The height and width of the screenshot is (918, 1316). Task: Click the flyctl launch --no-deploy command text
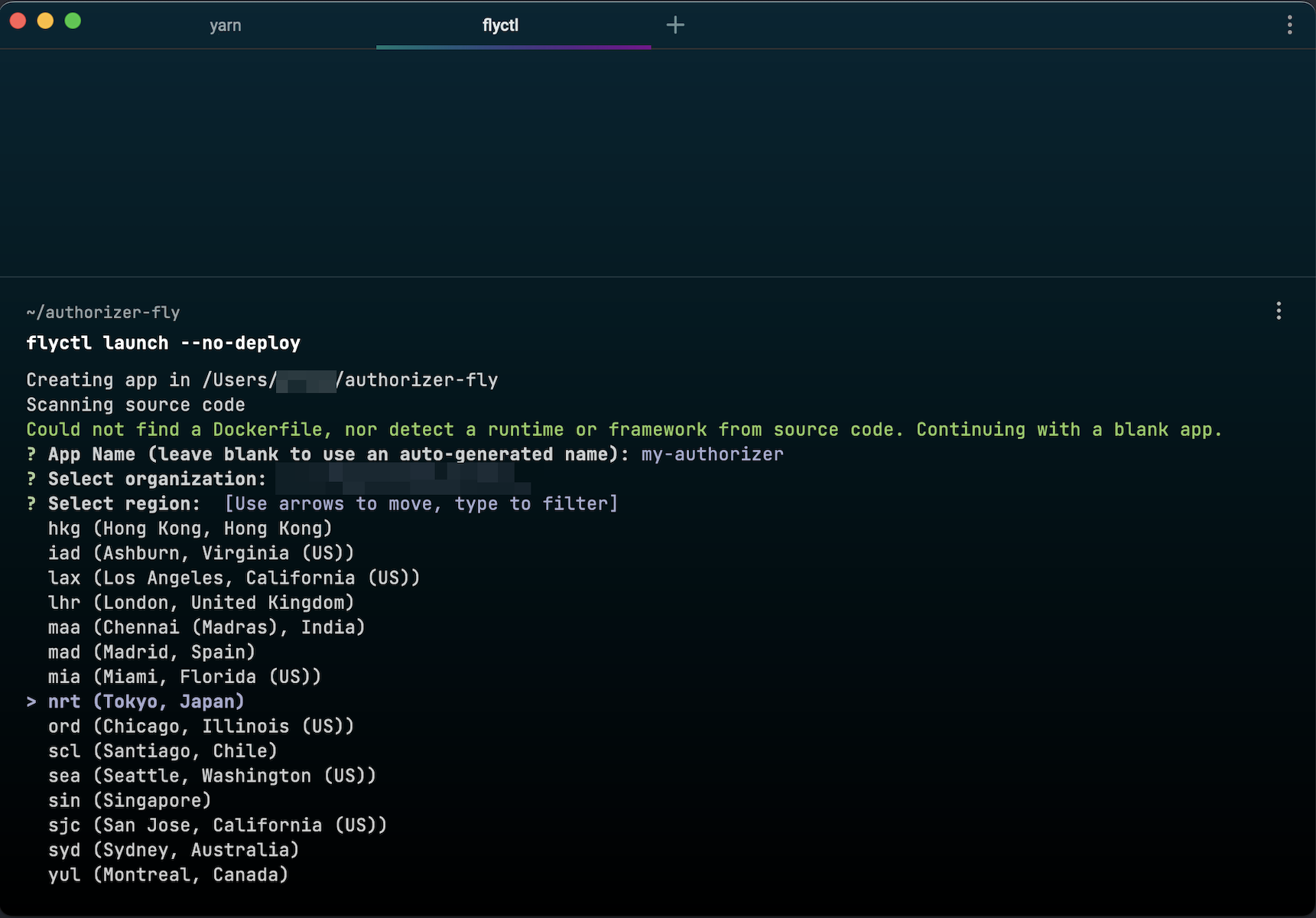coord(163,343)
